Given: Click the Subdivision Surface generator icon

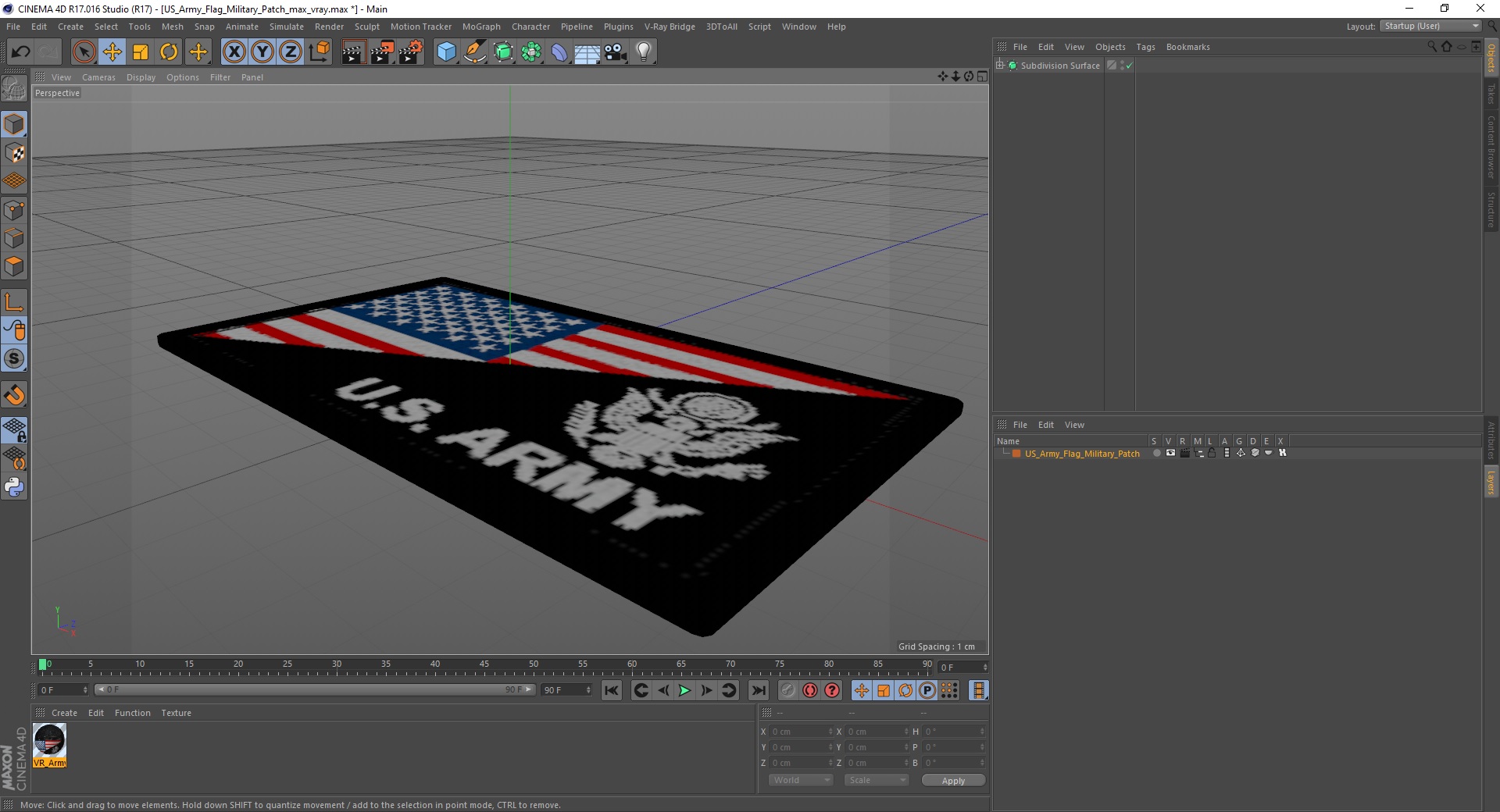Looking at the screenshot, I should pyautogui.click(x=503, y=52).
